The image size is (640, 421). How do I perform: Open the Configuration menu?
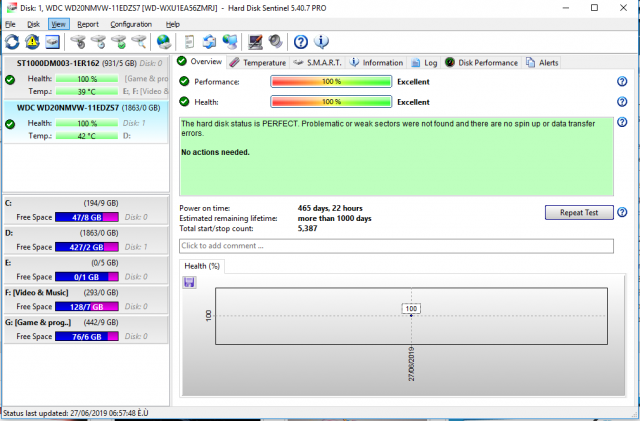(x=131, y=23)
